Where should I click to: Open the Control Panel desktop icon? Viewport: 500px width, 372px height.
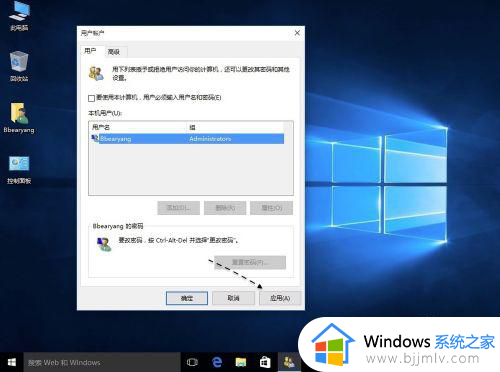19,170
